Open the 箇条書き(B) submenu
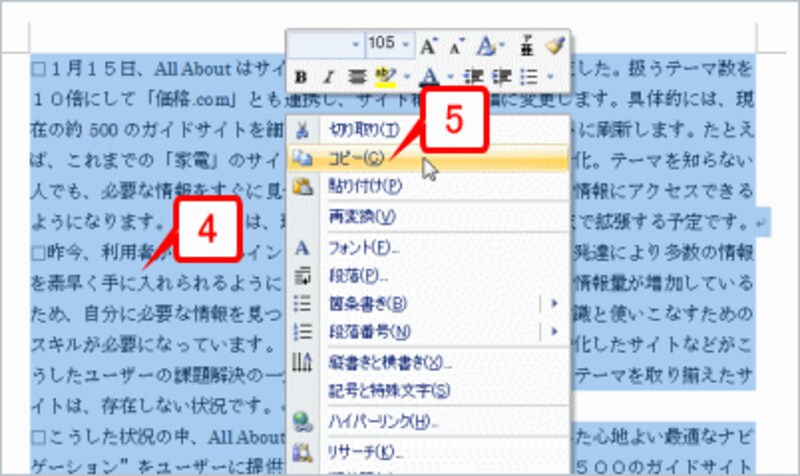 click(429, 304)
